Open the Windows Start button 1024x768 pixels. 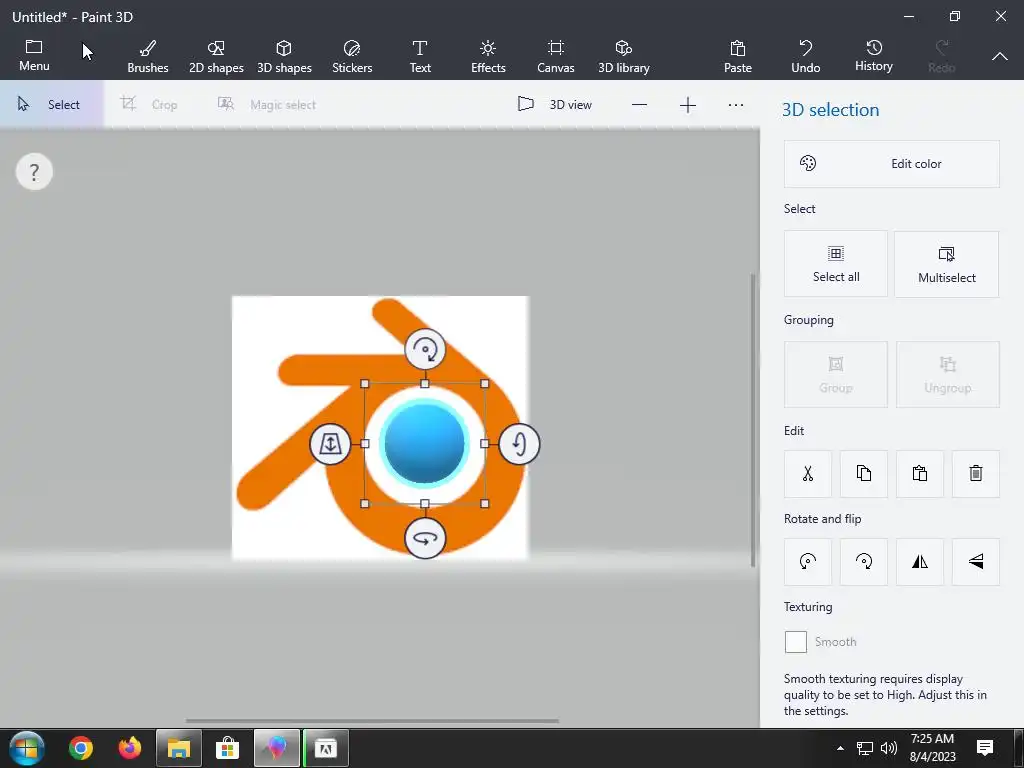tap(27, 748)
